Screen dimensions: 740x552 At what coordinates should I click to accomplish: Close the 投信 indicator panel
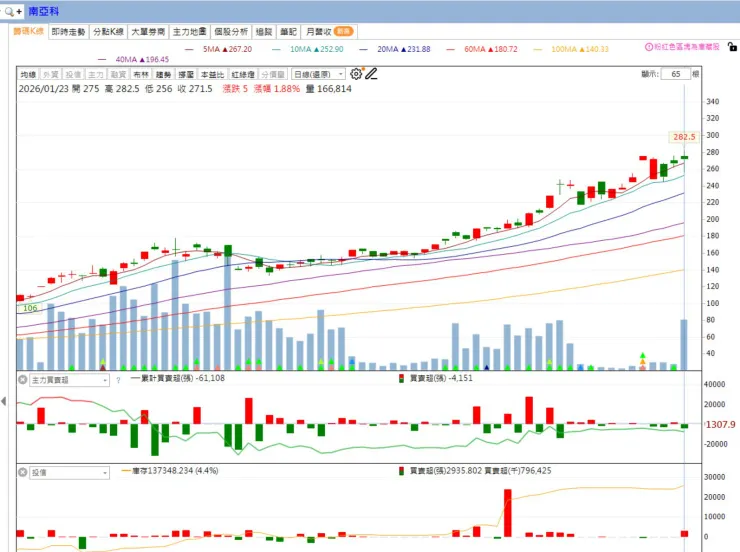(22, 472)
